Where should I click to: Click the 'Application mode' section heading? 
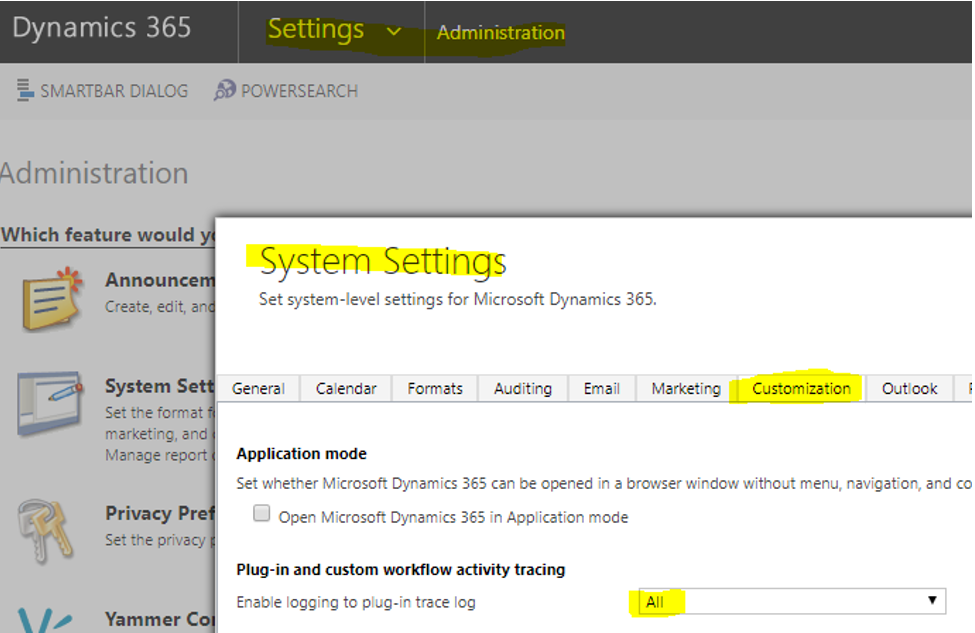point(302,453)
